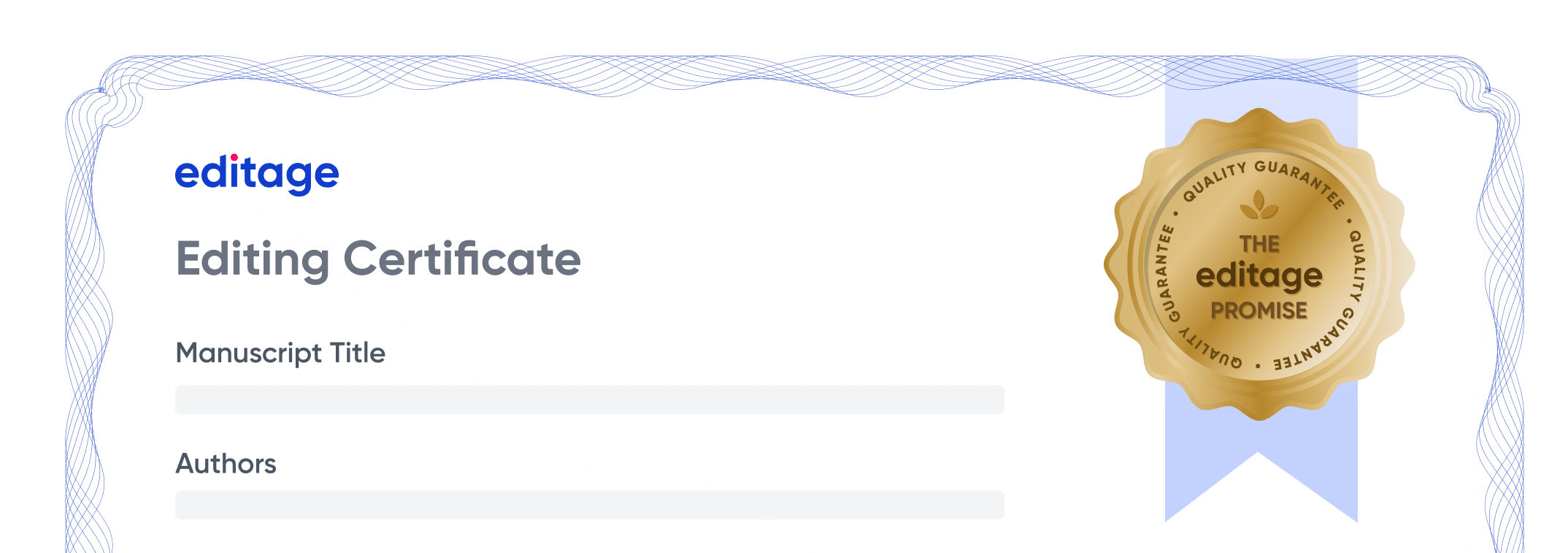Screen dimensions: 1568x553
Task: Click the blue ribbon tail below seal
Action: [1261, 468]
